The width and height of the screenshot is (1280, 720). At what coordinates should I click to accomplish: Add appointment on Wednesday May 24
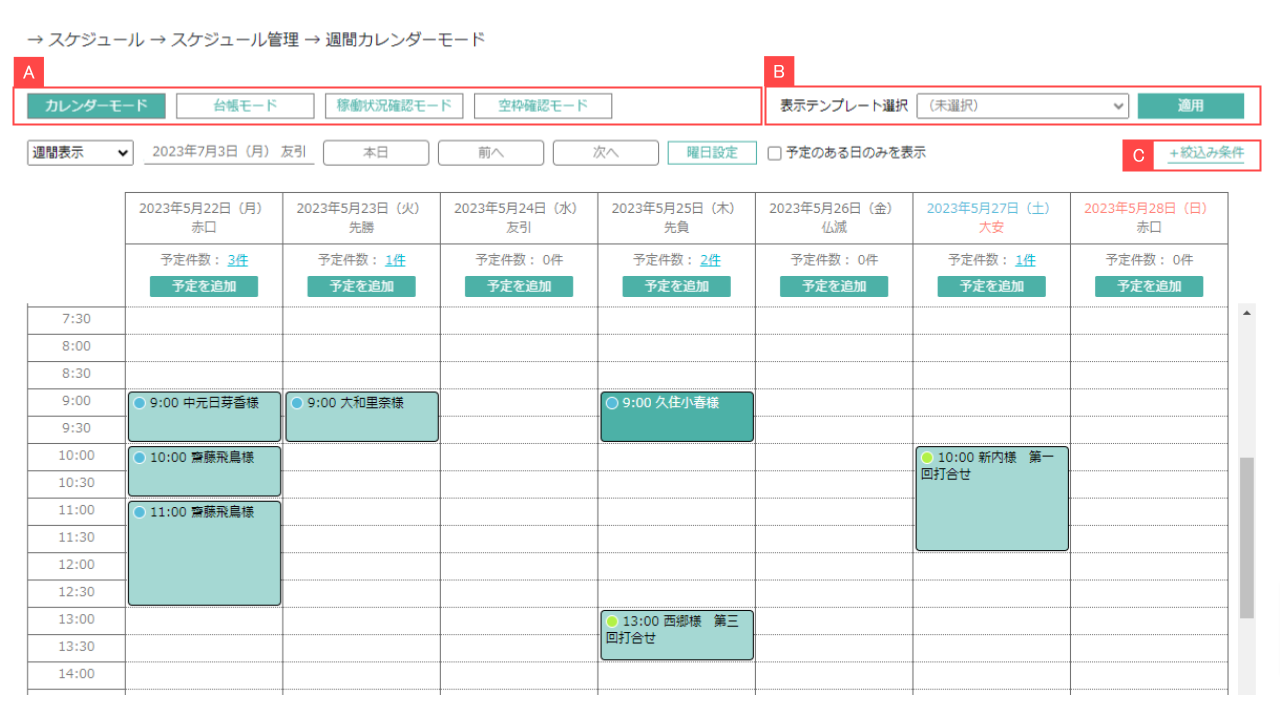pyautogui.click(x=519, y=285)
